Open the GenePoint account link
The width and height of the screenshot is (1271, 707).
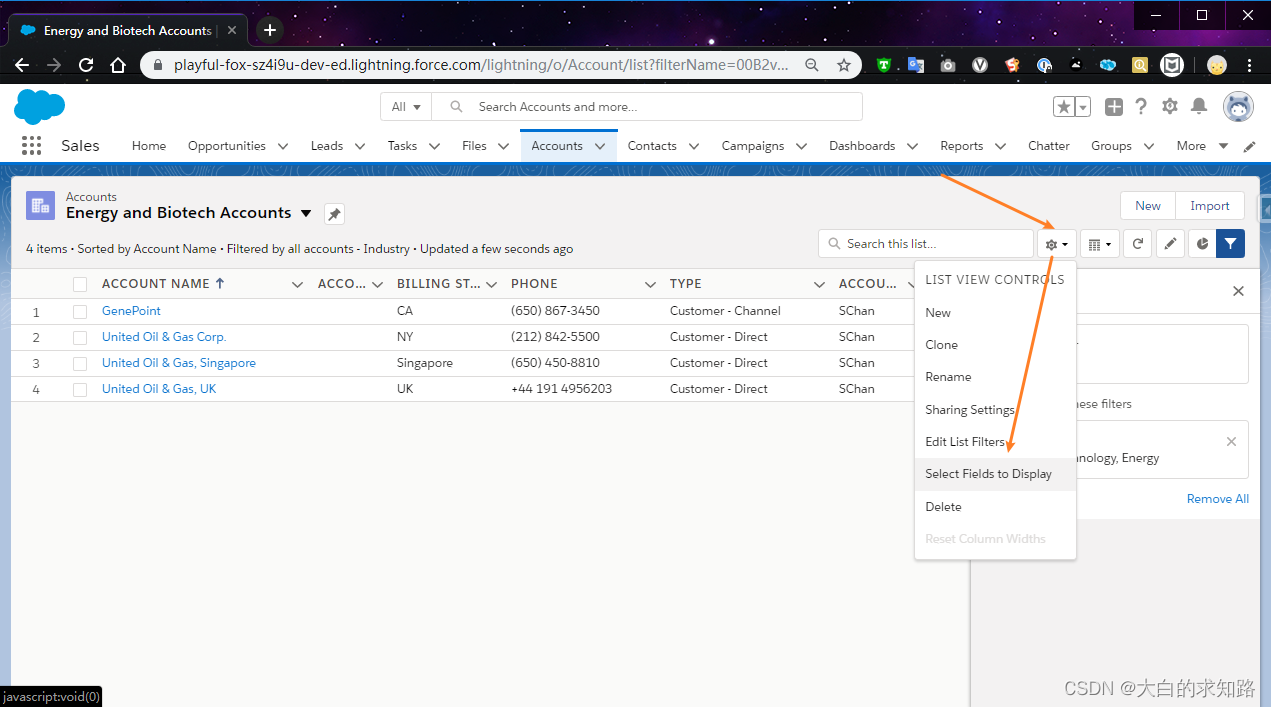(130, 310)
